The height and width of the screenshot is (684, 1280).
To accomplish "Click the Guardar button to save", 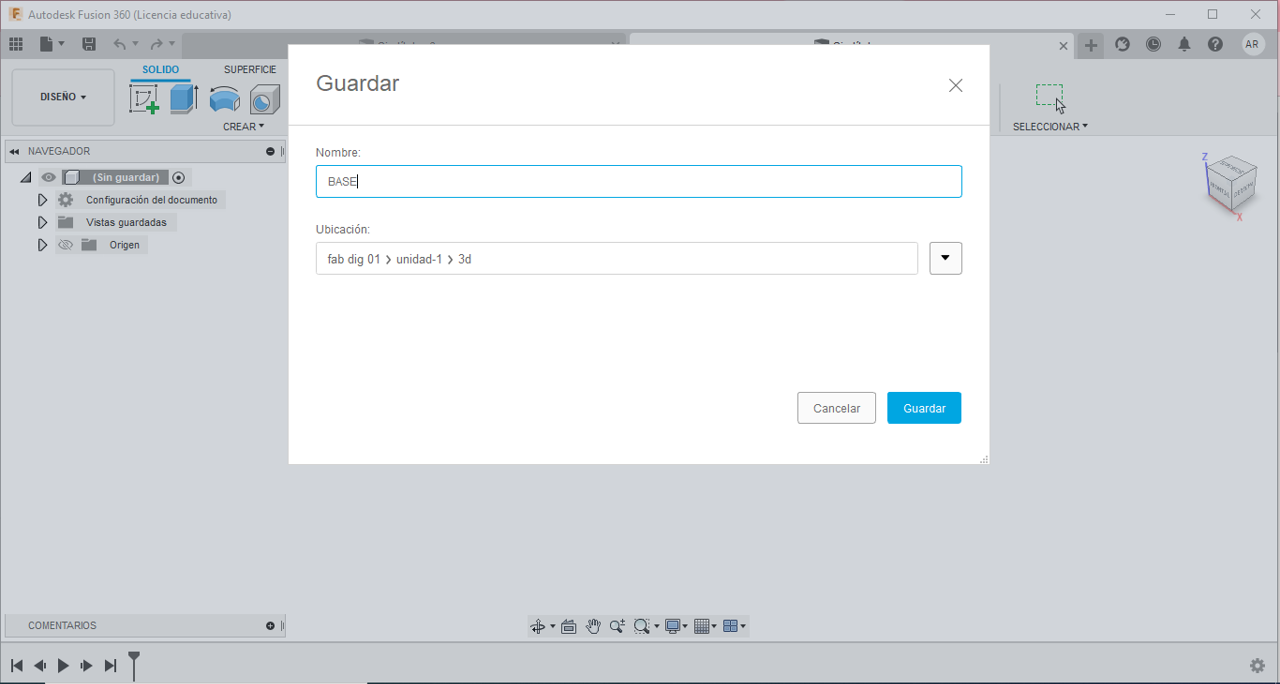I will click(924, 408).
